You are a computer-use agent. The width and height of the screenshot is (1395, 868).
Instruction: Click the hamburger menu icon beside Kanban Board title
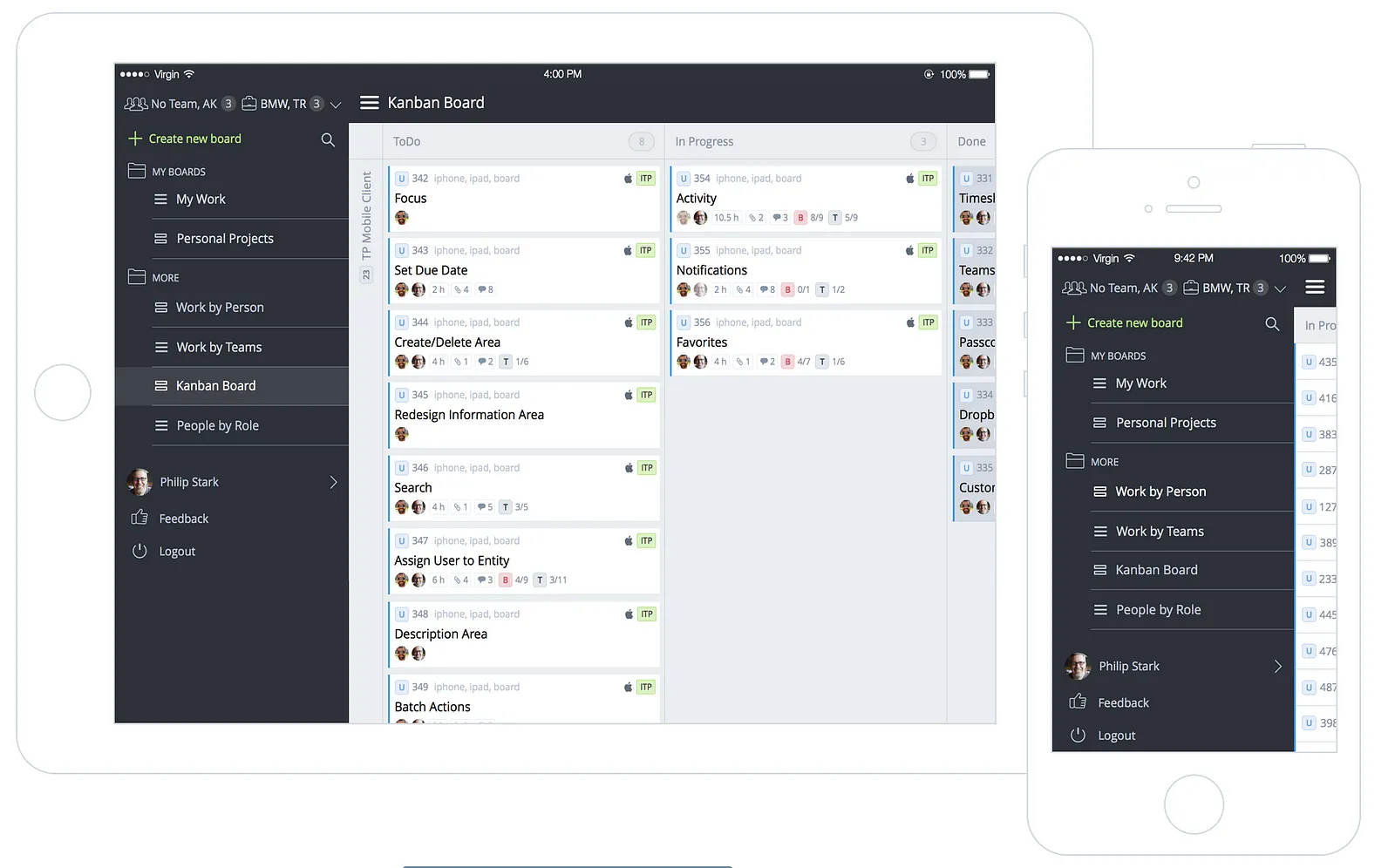point(370,103)
